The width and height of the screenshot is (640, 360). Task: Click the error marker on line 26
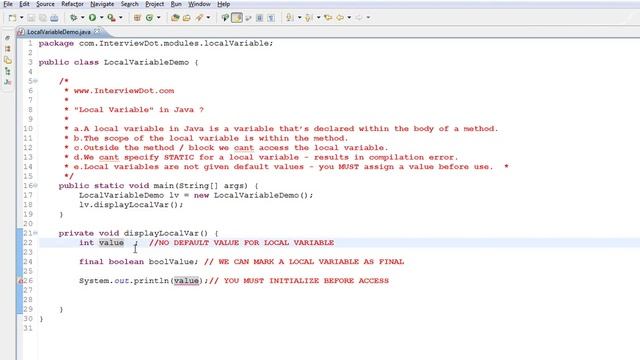click(20, 281)
